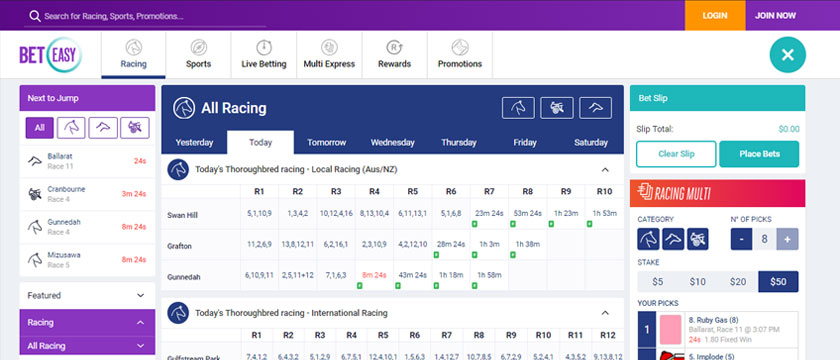Open the Live Betting nav tab
This screenshot has height=360, width=840.
[264, 55]
